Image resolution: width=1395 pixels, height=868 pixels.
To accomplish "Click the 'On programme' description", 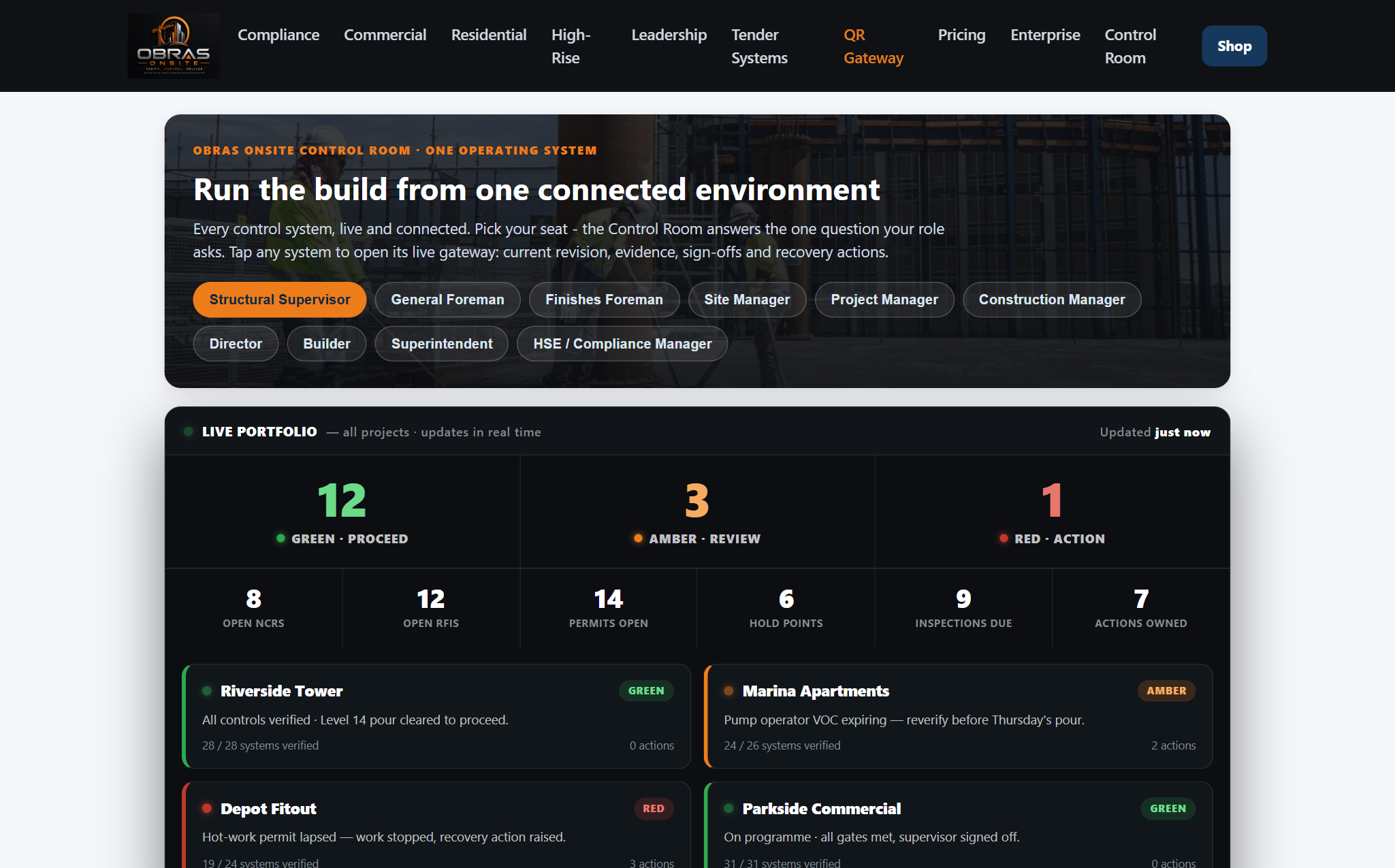I will pyautogui.click(x=871, y=837).
